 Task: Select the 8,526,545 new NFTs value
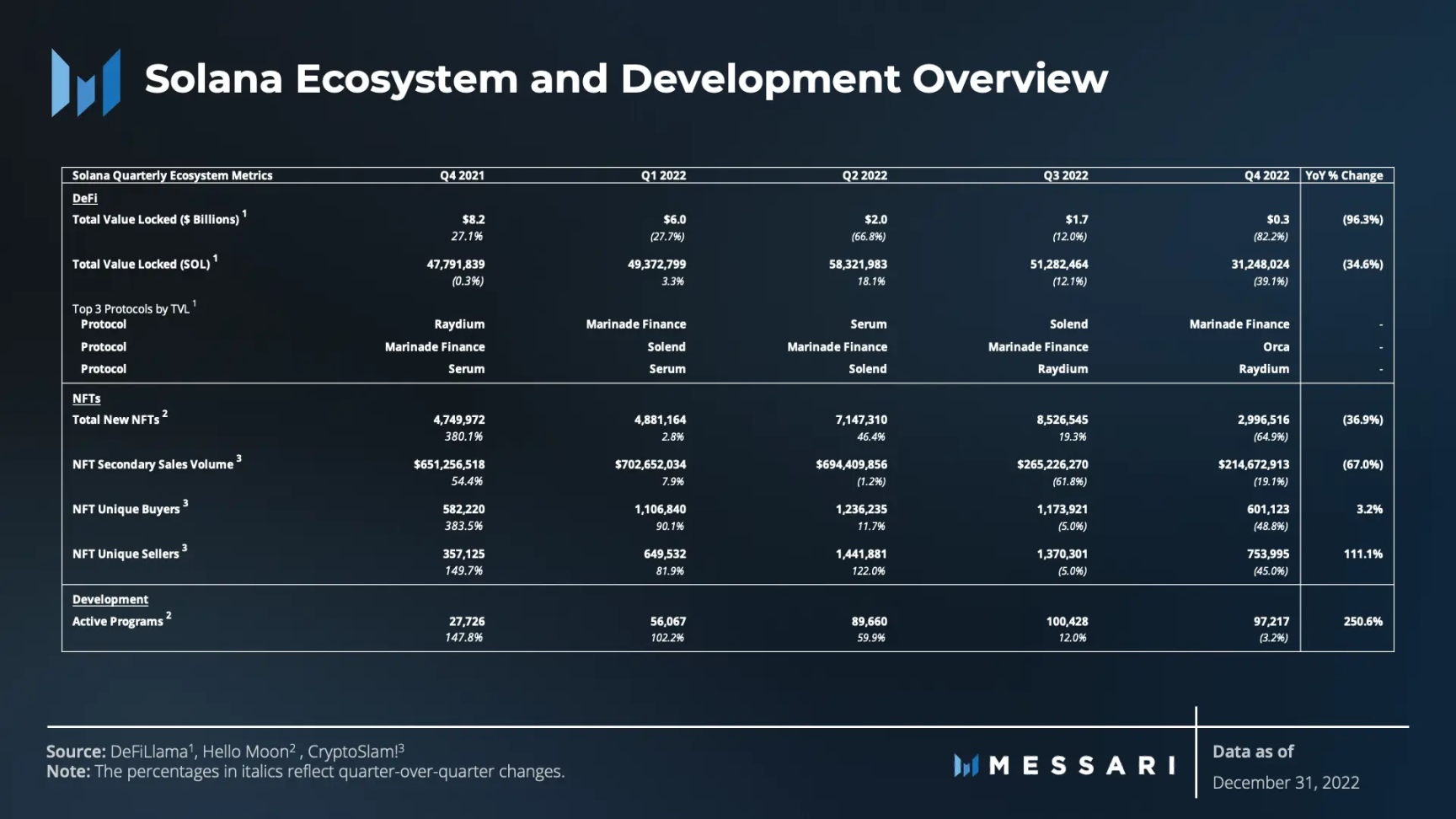(1063, 419)
